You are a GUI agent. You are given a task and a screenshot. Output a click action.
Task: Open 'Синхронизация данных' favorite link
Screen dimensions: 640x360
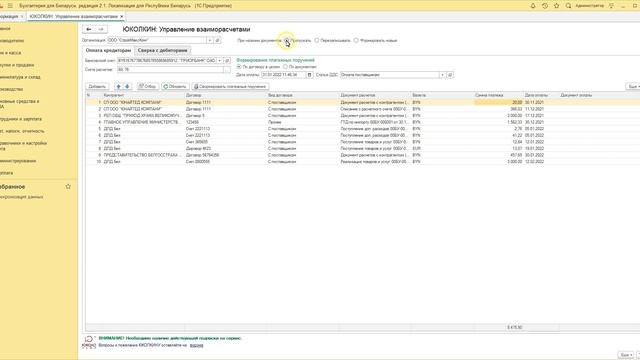(21, 197)
